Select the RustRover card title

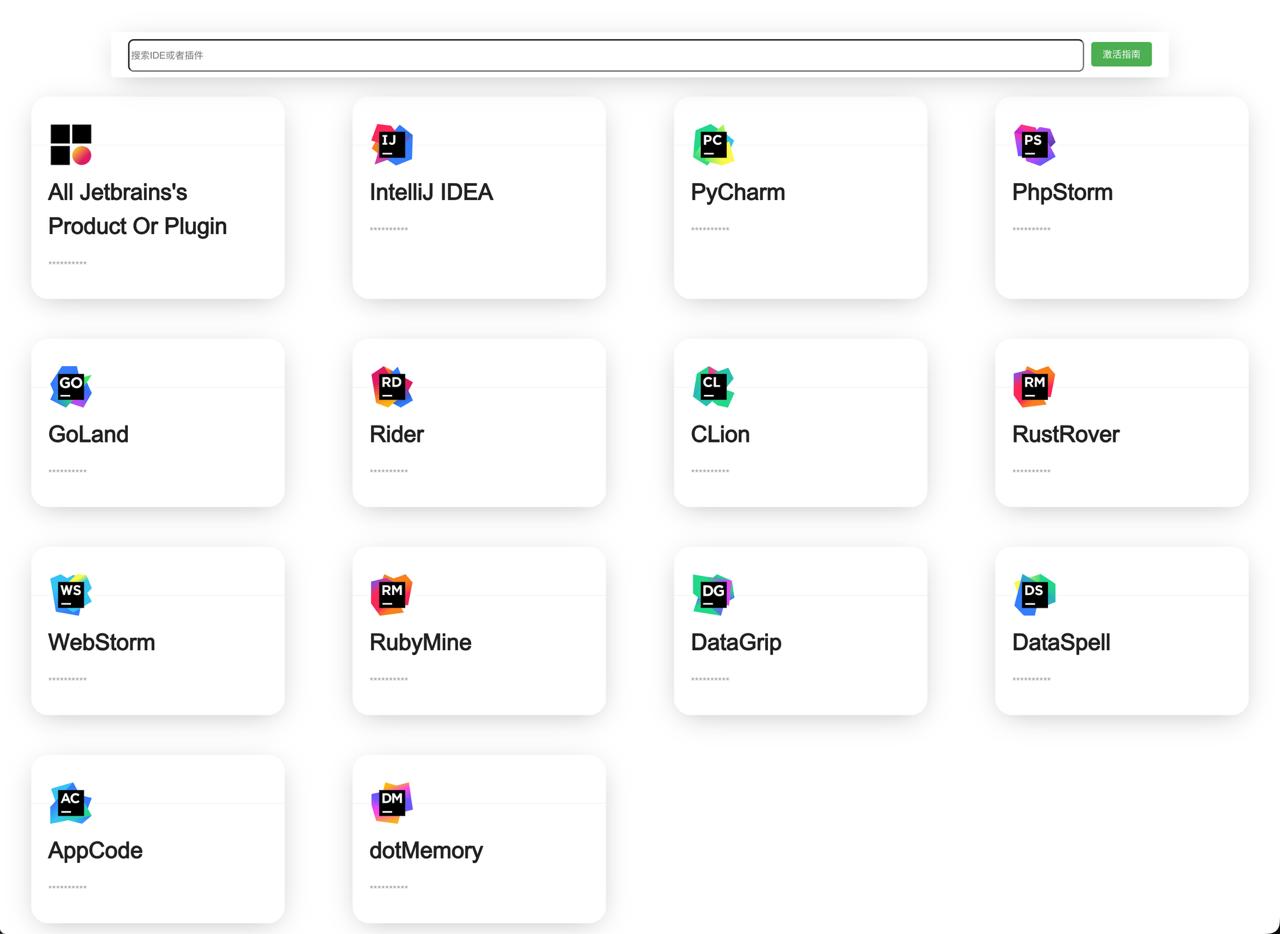click(1066, 434)
